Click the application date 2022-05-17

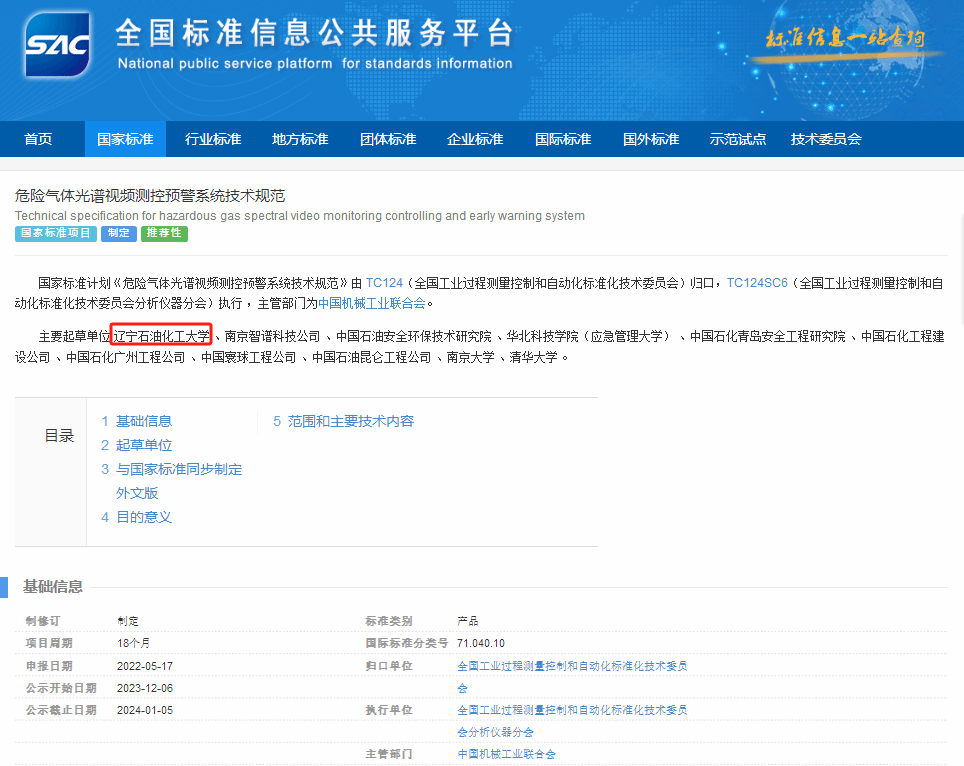145,666
